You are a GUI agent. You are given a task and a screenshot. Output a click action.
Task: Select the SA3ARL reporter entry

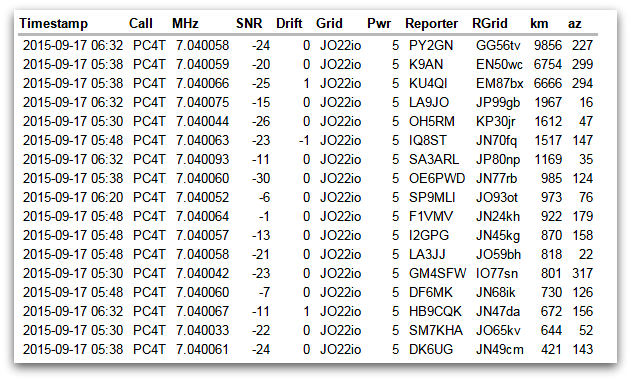pyautogui.click(x=434, y=159)
